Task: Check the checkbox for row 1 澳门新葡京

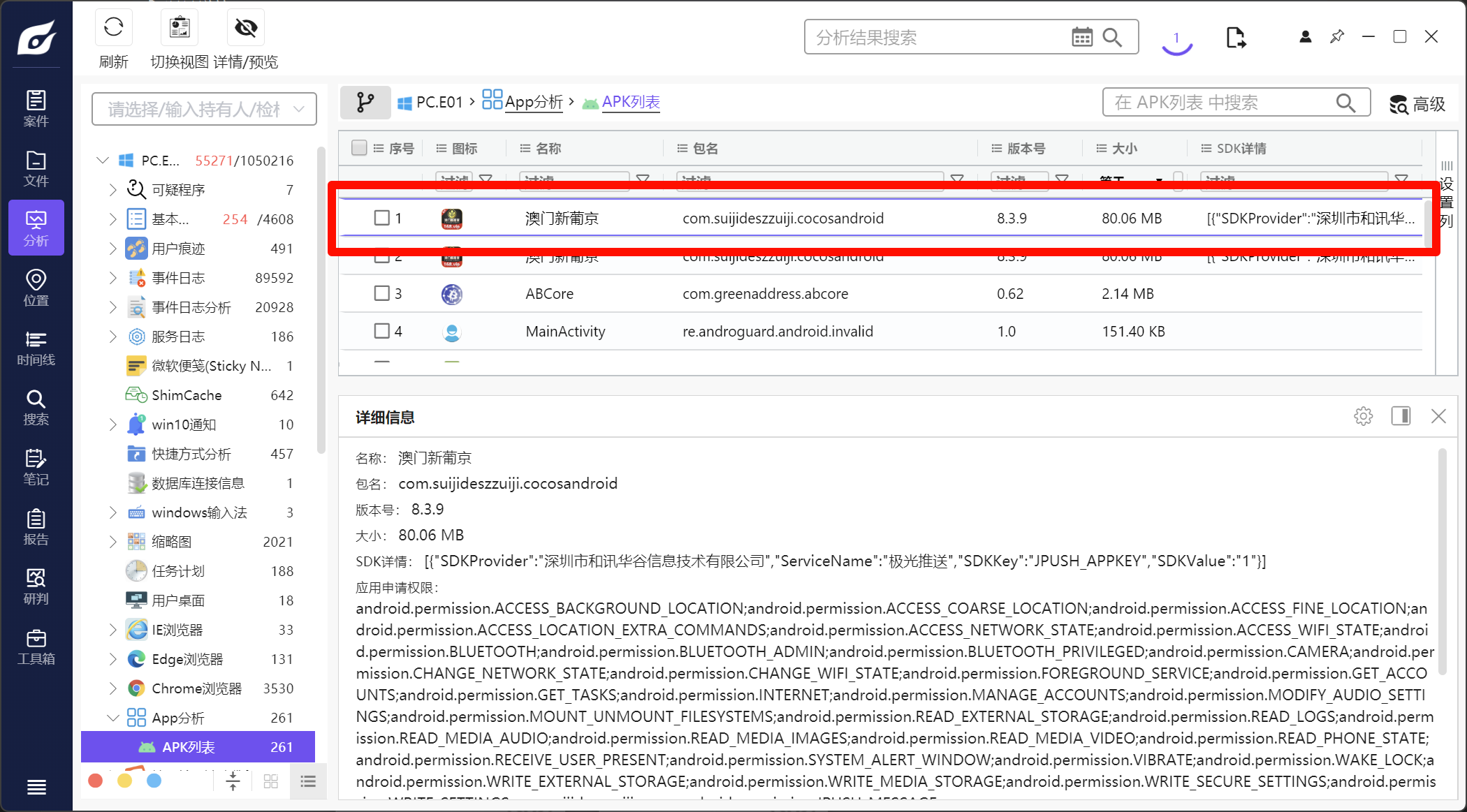Action: coord(381,218)
